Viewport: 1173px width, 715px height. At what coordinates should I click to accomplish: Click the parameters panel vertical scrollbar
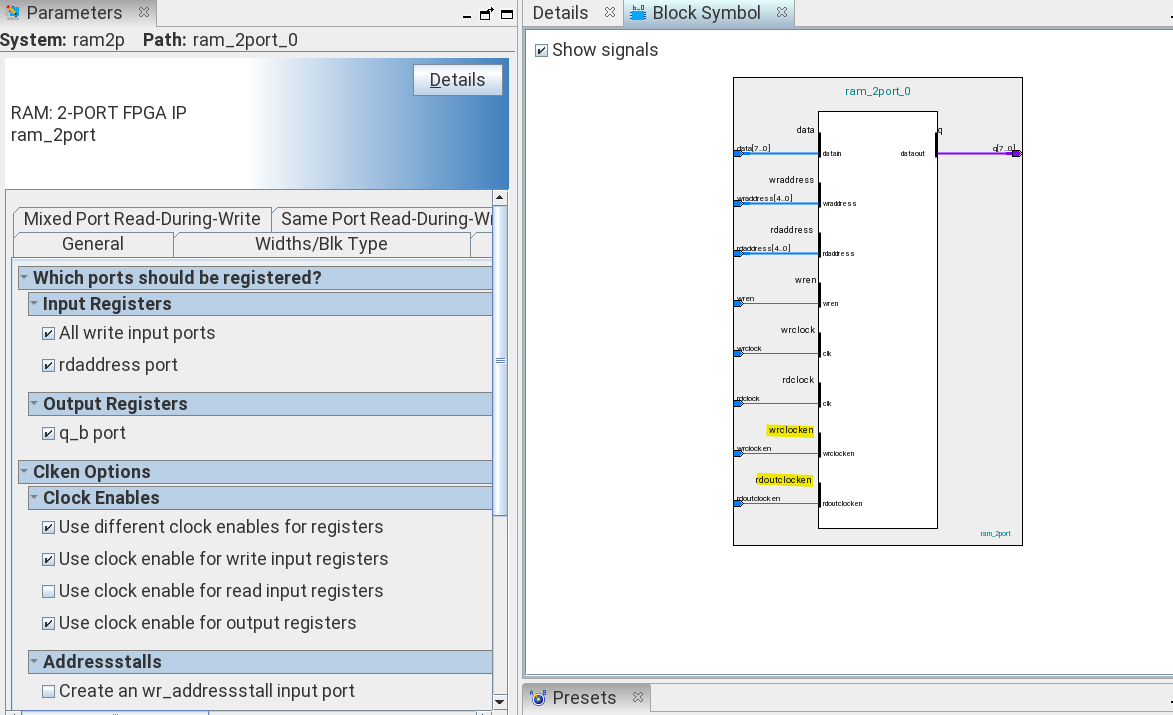(500, 361)
